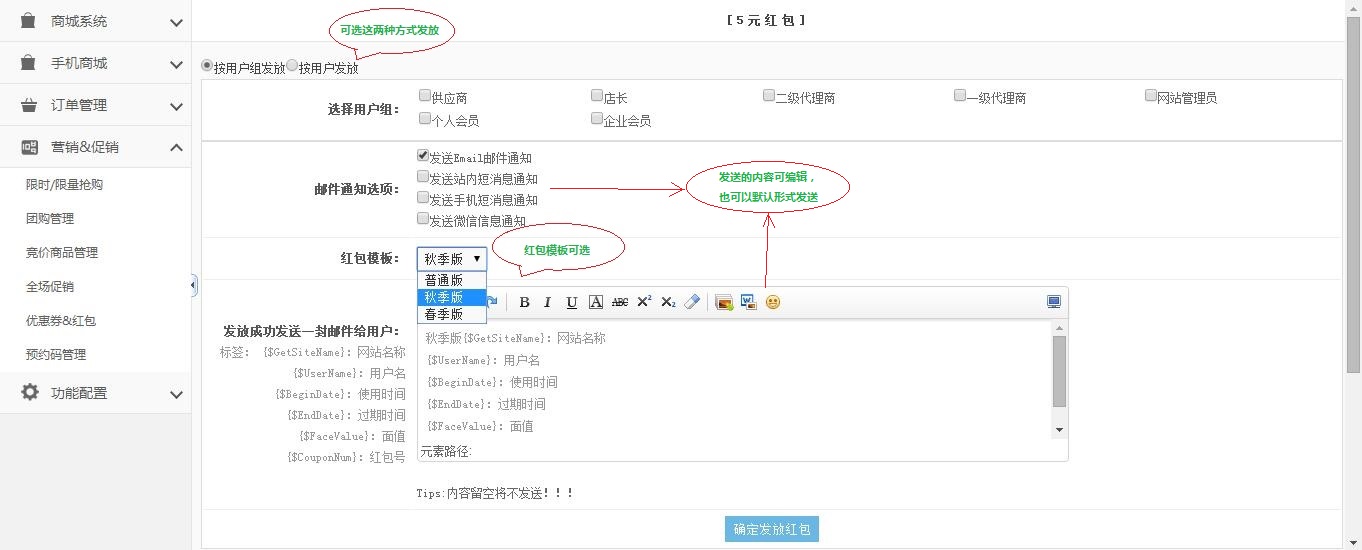Viewport: 1362px width, 550px height.
Task: Click 确定发放红包 button
Action: 772,529
